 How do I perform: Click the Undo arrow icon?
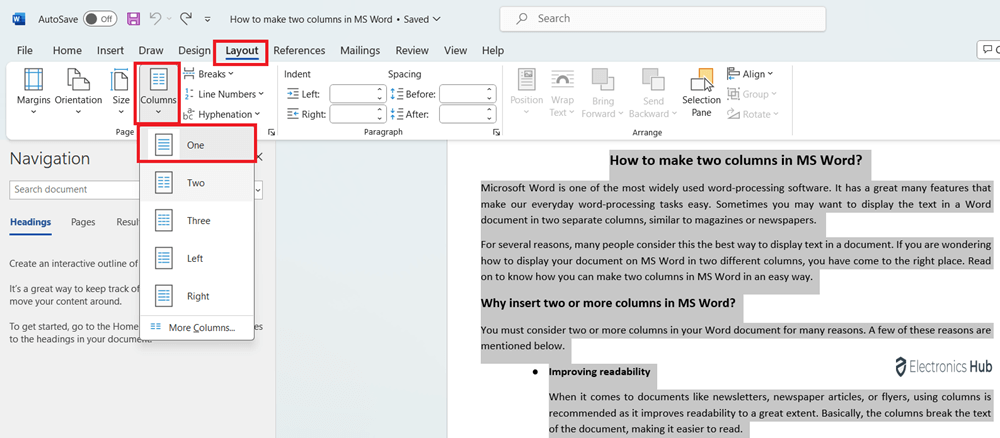coord(155,19)
